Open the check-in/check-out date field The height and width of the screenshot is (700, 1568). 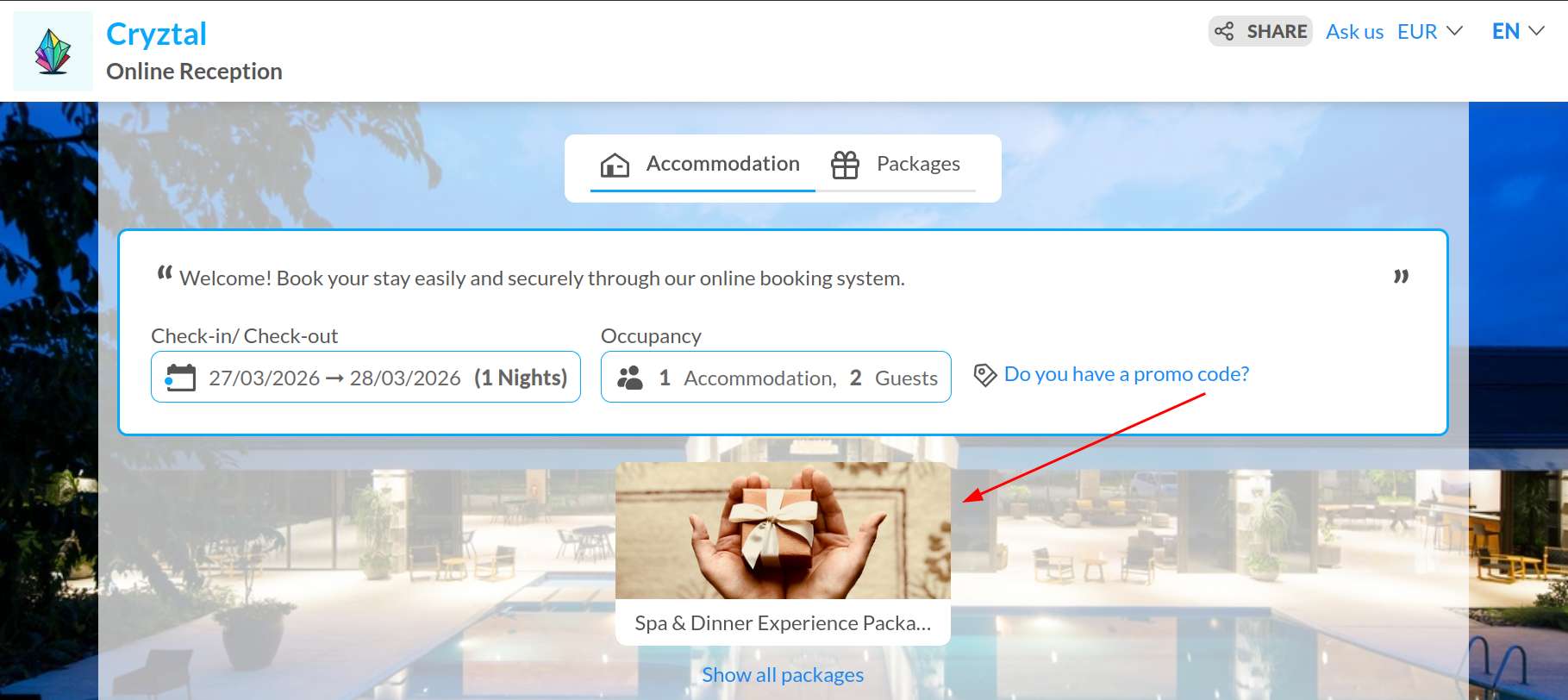coord(365,377)
